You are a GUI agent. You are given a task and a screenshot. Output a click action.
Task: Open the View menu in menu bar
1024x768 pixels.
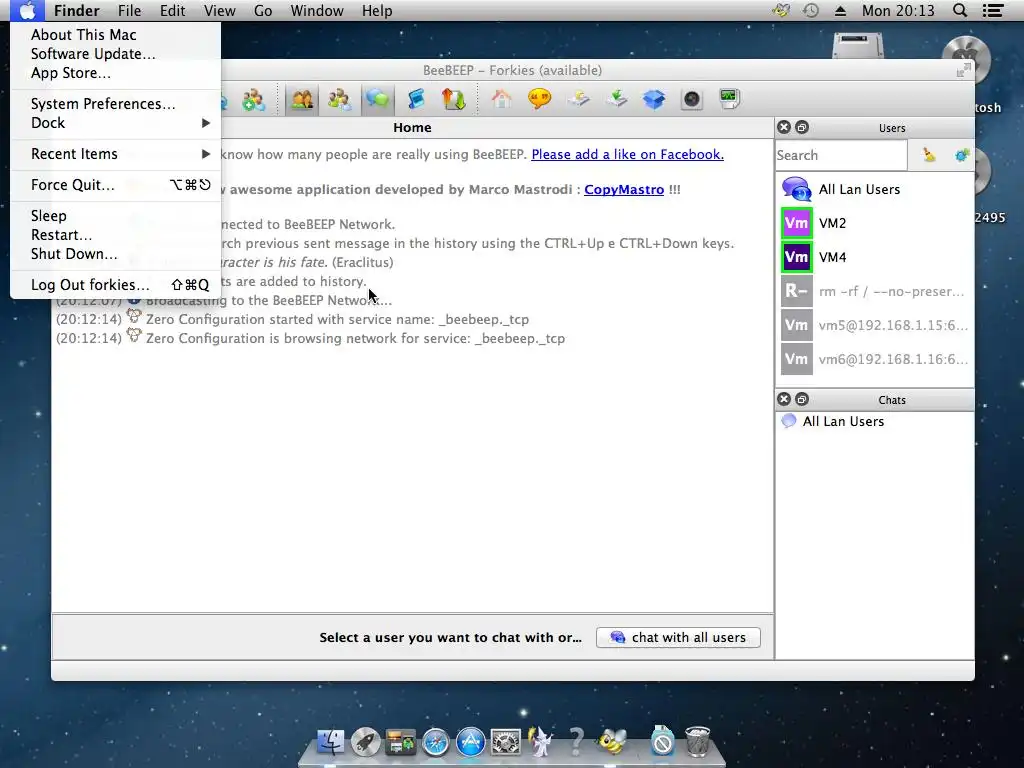click(x=219, y=10)
